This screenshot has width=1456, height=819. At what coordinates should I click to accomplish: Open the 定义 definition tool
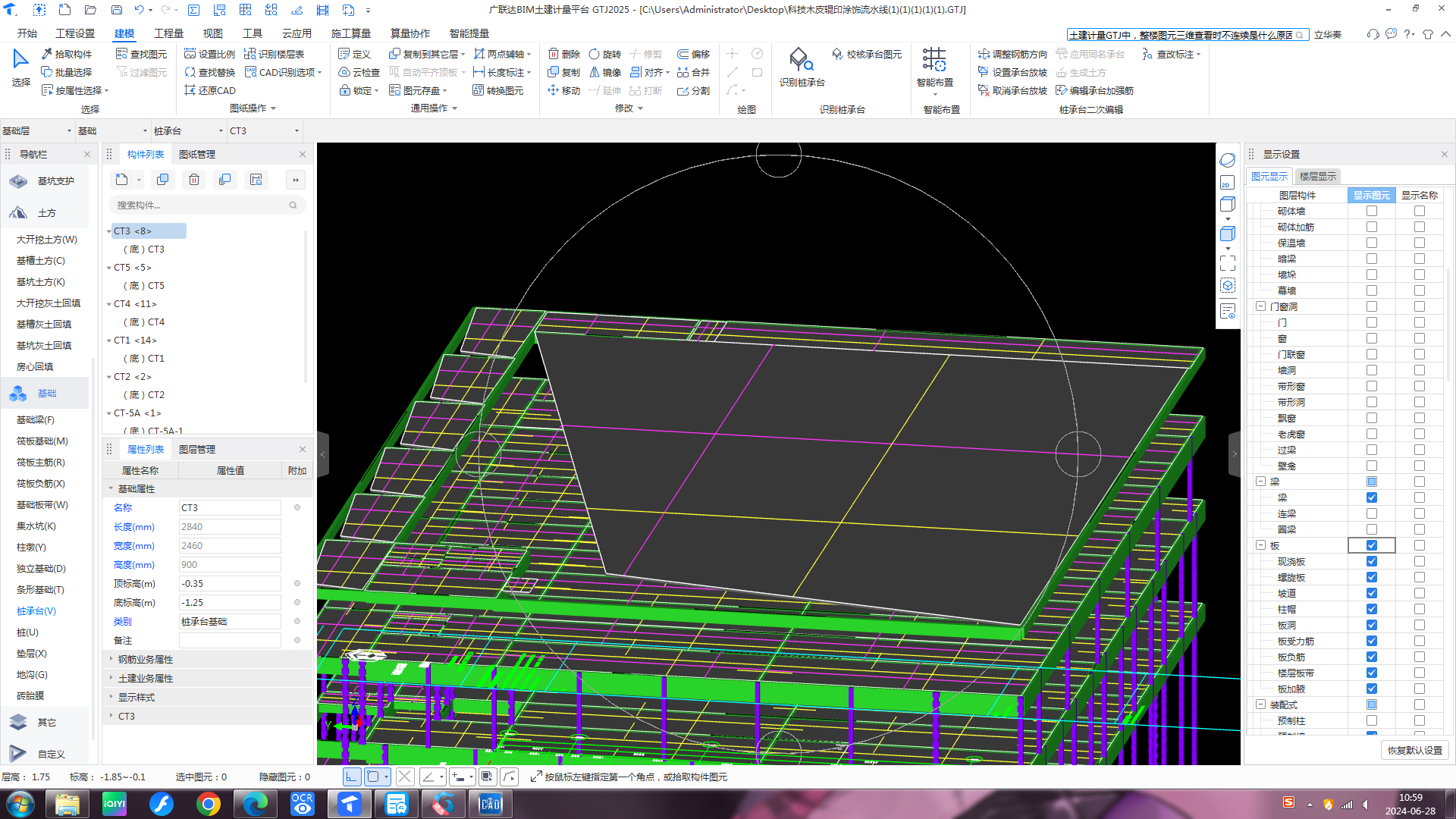tap(354, 54)
